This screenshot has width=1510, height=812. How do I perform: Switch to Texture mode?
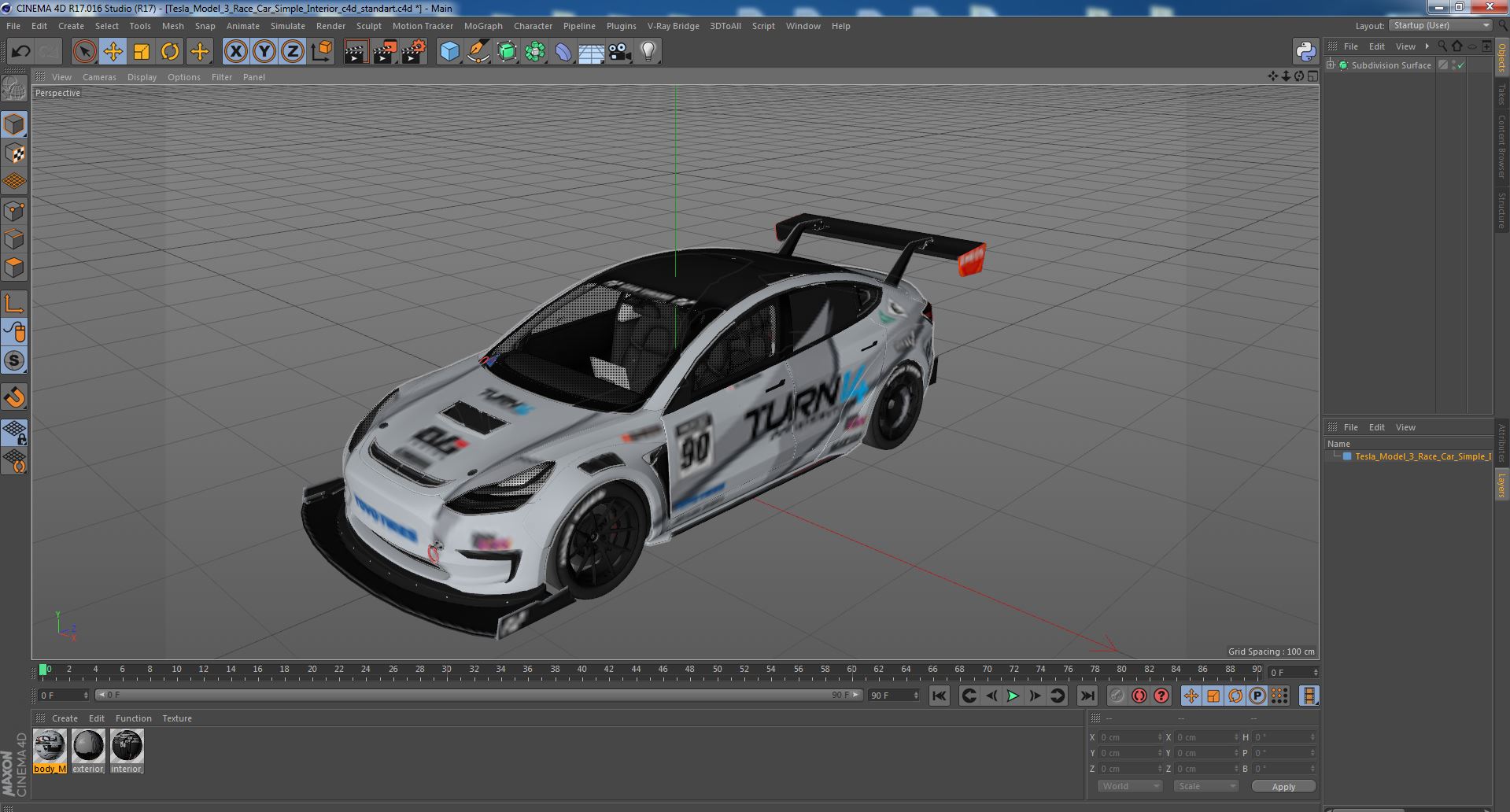coord(14,153)
